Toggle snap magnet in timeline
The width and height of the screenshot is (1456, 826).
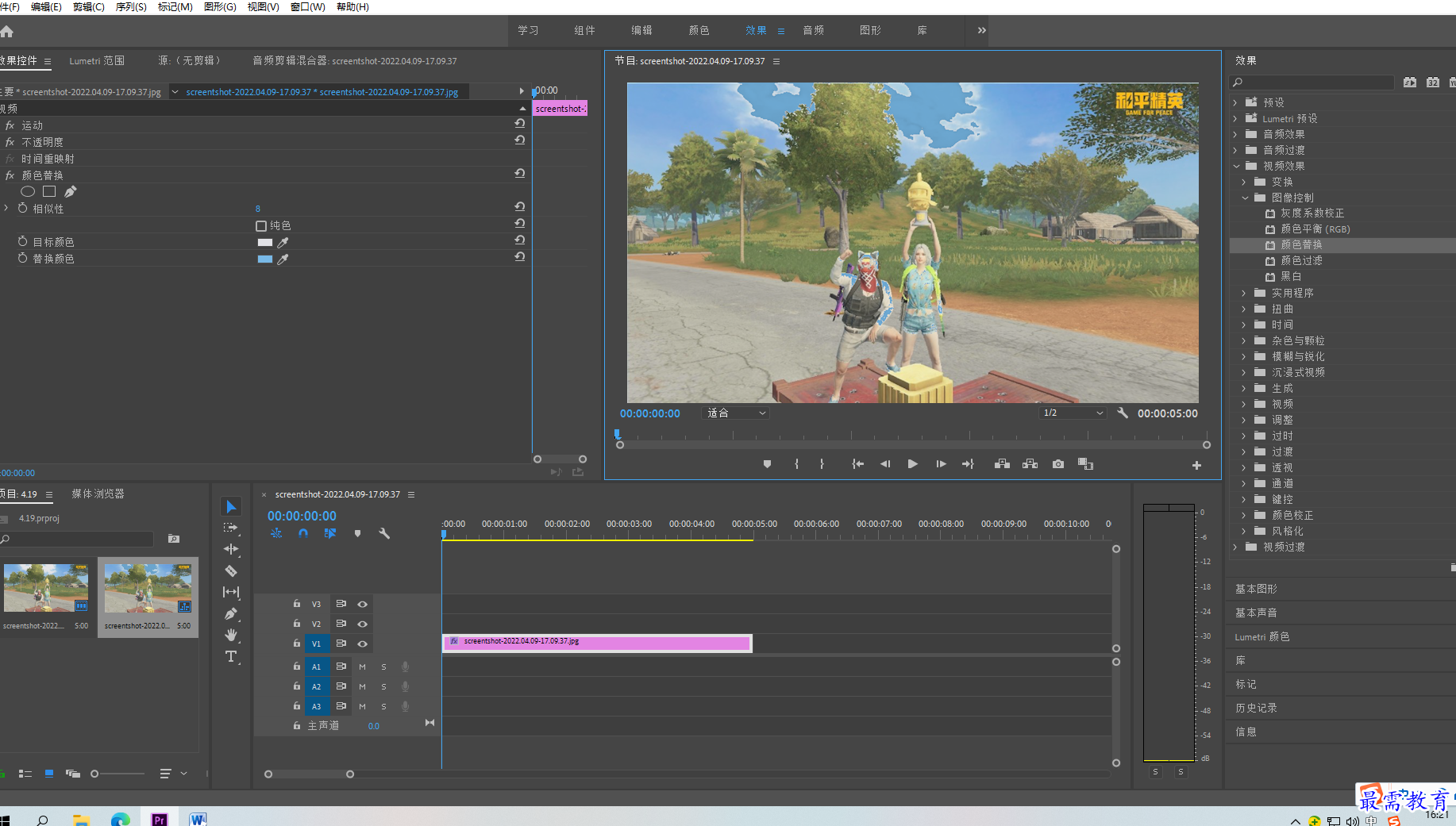point(303,533)
